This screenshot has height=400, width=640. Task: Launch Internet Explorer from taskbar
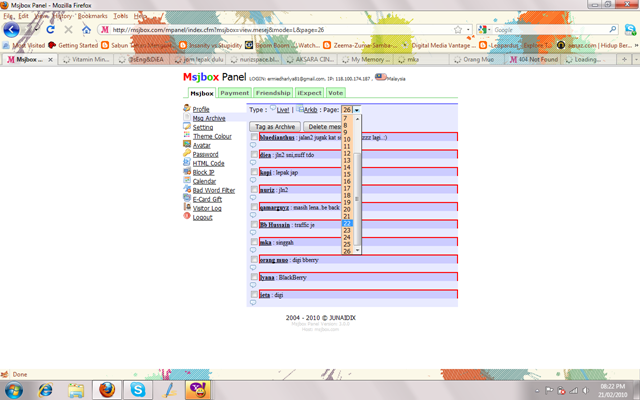(x=45, y=390)
